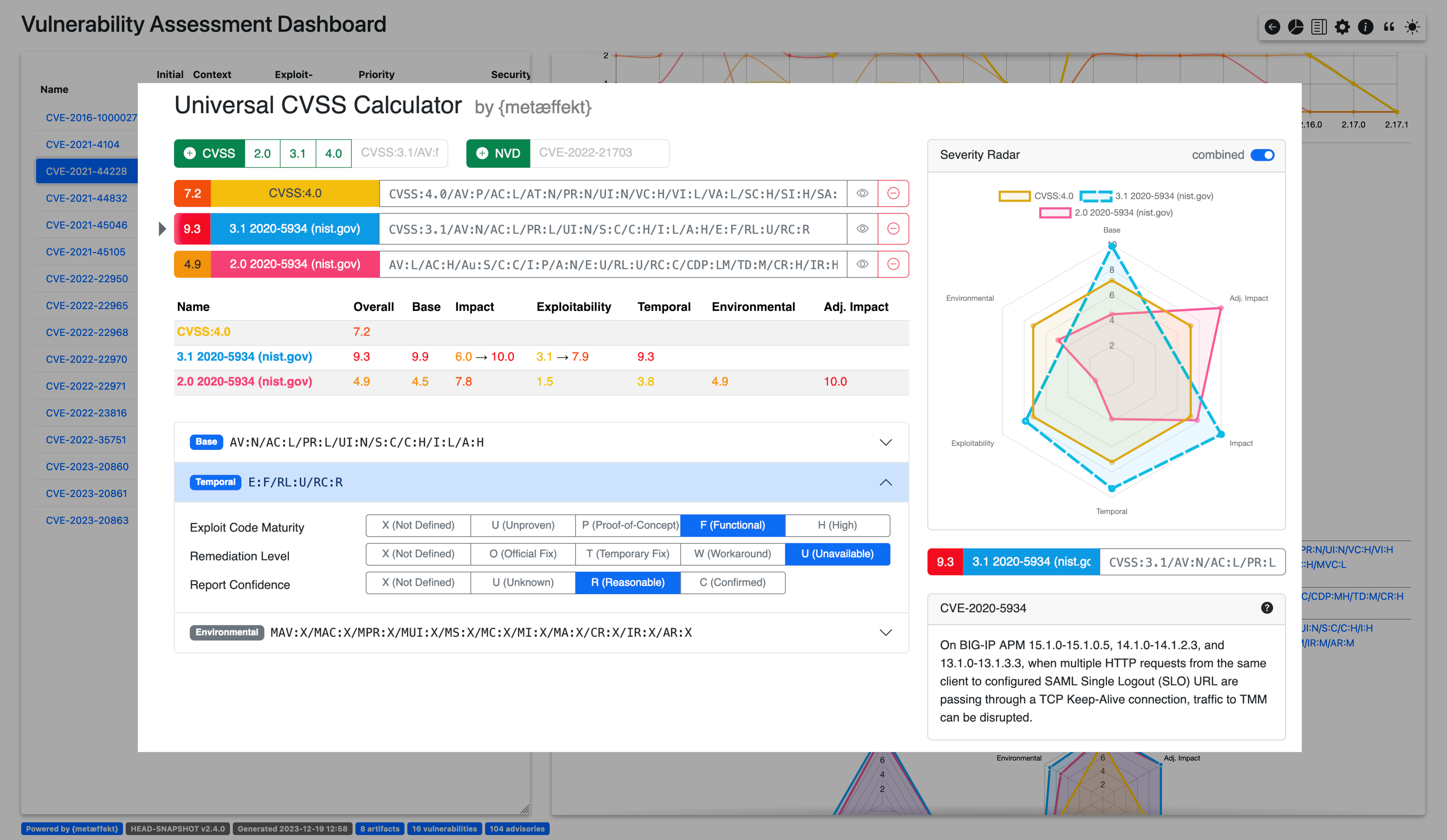
Task: Select H (High) exploit code maturity
Action: (837, 525)
